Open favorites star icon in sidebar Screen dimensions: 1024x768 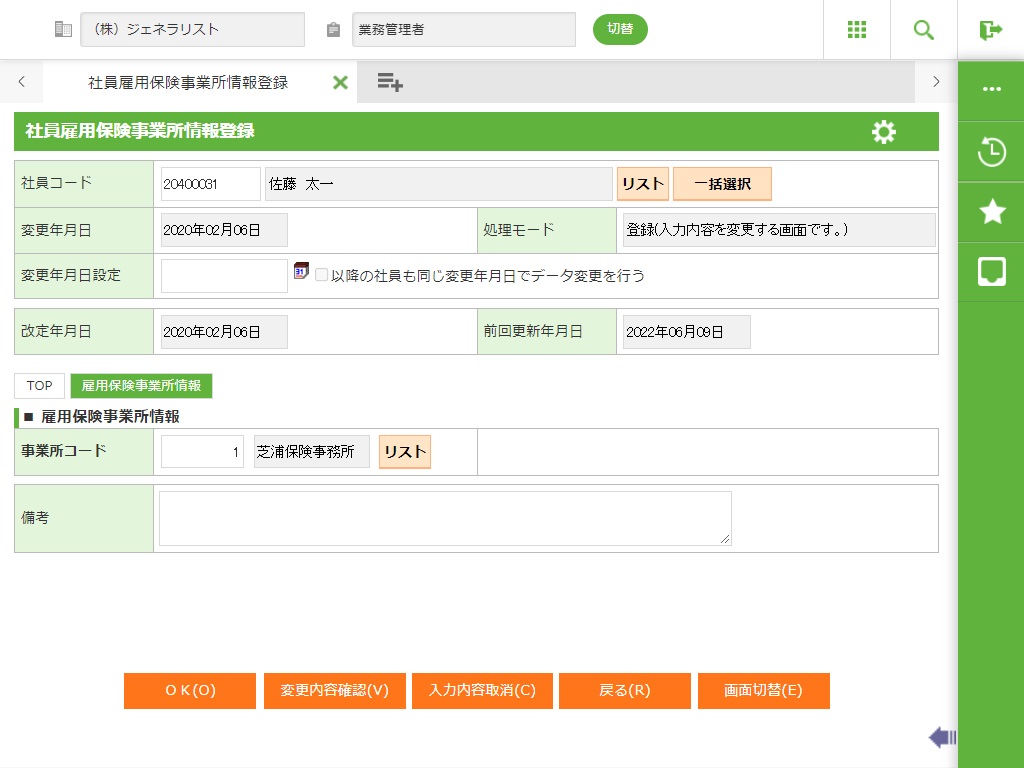pyautogui.click(x=991, y=212)
